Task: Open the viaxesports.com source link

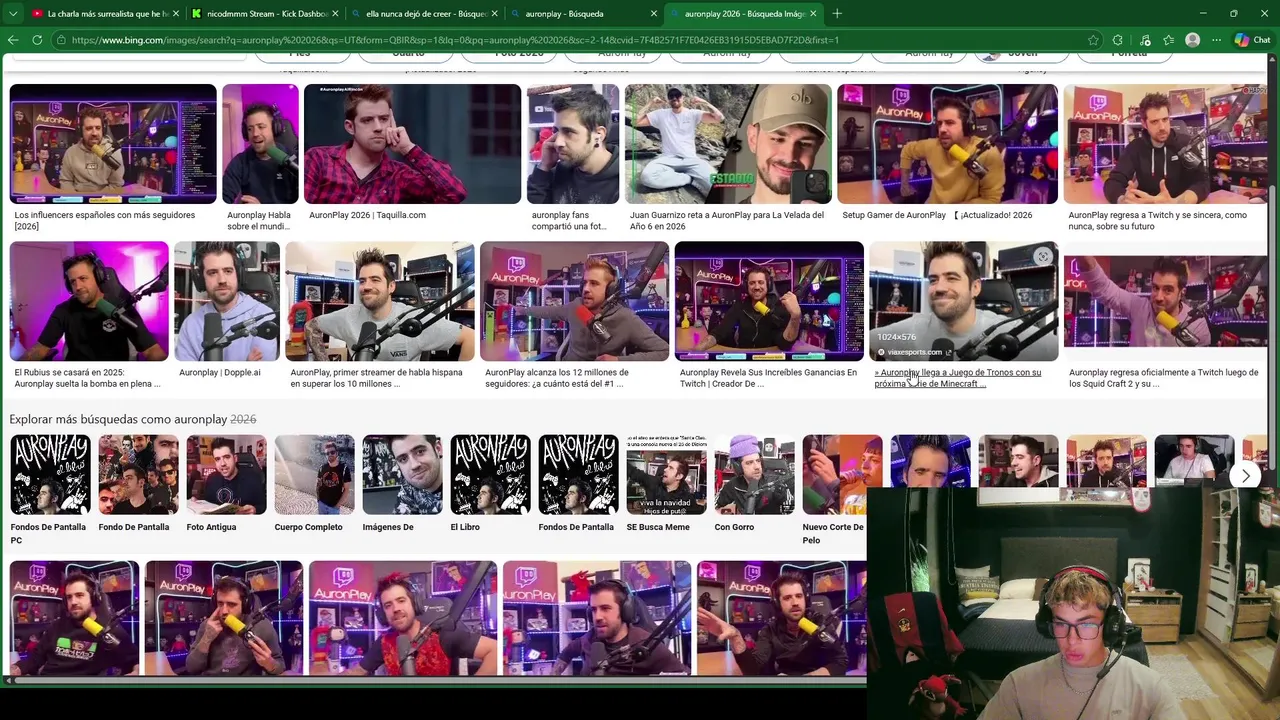Action: (x=916, y=352)
